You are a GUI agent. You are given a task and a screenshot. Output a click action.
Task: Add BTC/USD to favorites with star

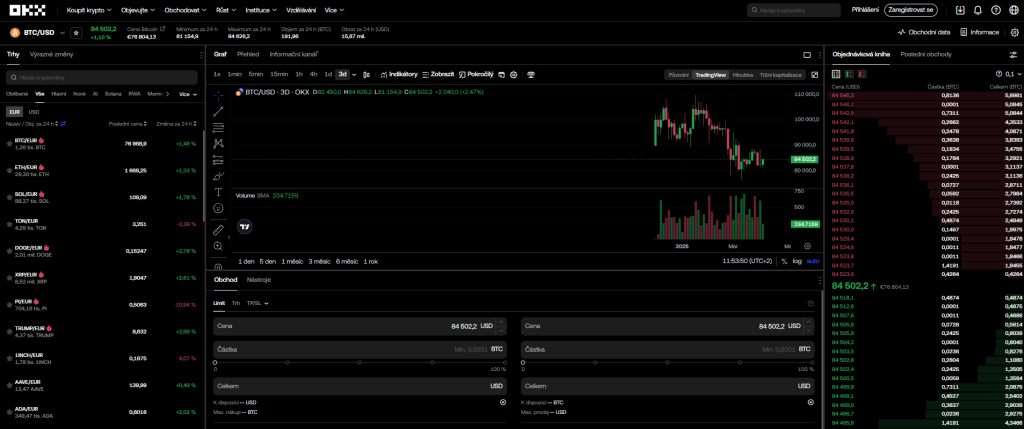[x=76, y=33]
